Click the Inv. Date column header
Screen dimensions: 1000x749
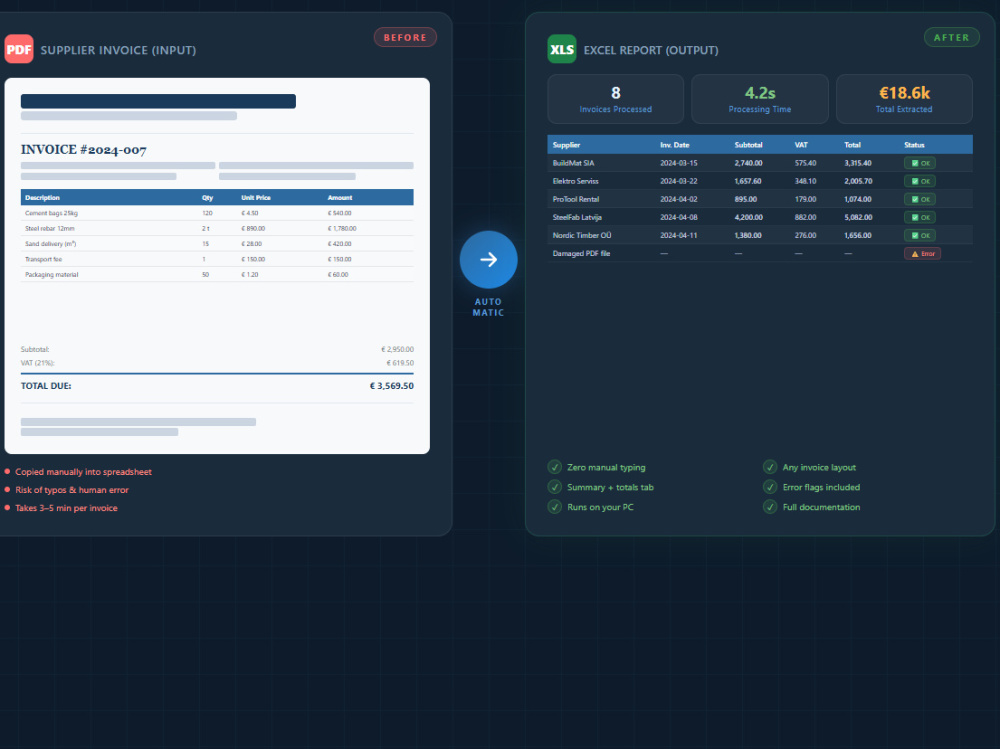[675, 145]
